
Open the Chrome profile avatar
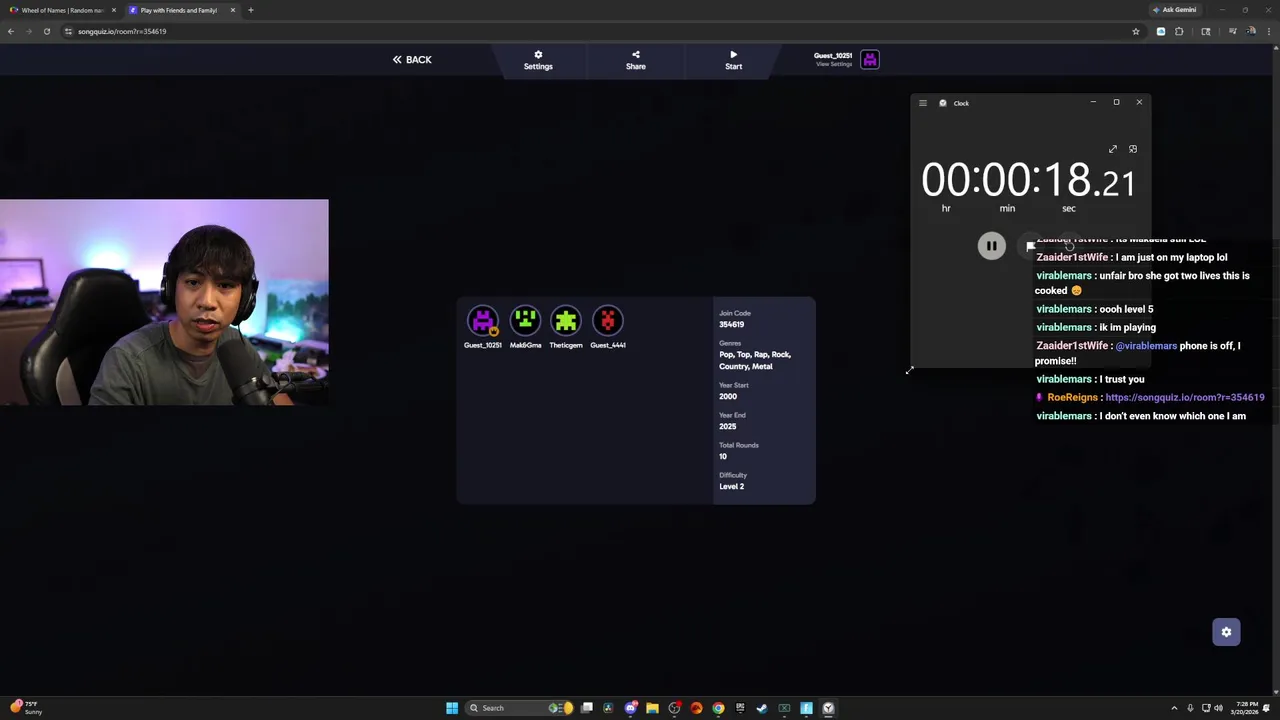pyautogui.click(x=1250, y=31)
